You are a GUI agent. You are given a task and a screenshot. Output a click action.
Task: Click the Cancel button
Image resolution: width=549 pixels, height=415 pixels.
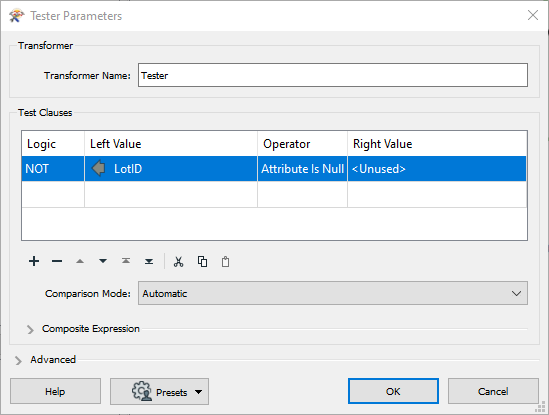(493, 391)
